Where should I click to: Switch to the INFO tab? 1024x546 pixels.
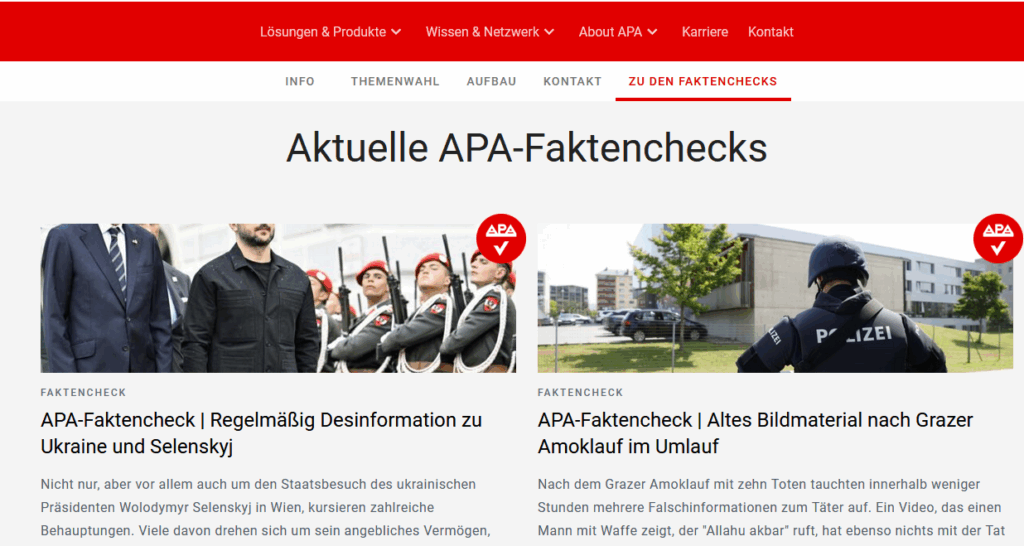(x=300, y=82)
